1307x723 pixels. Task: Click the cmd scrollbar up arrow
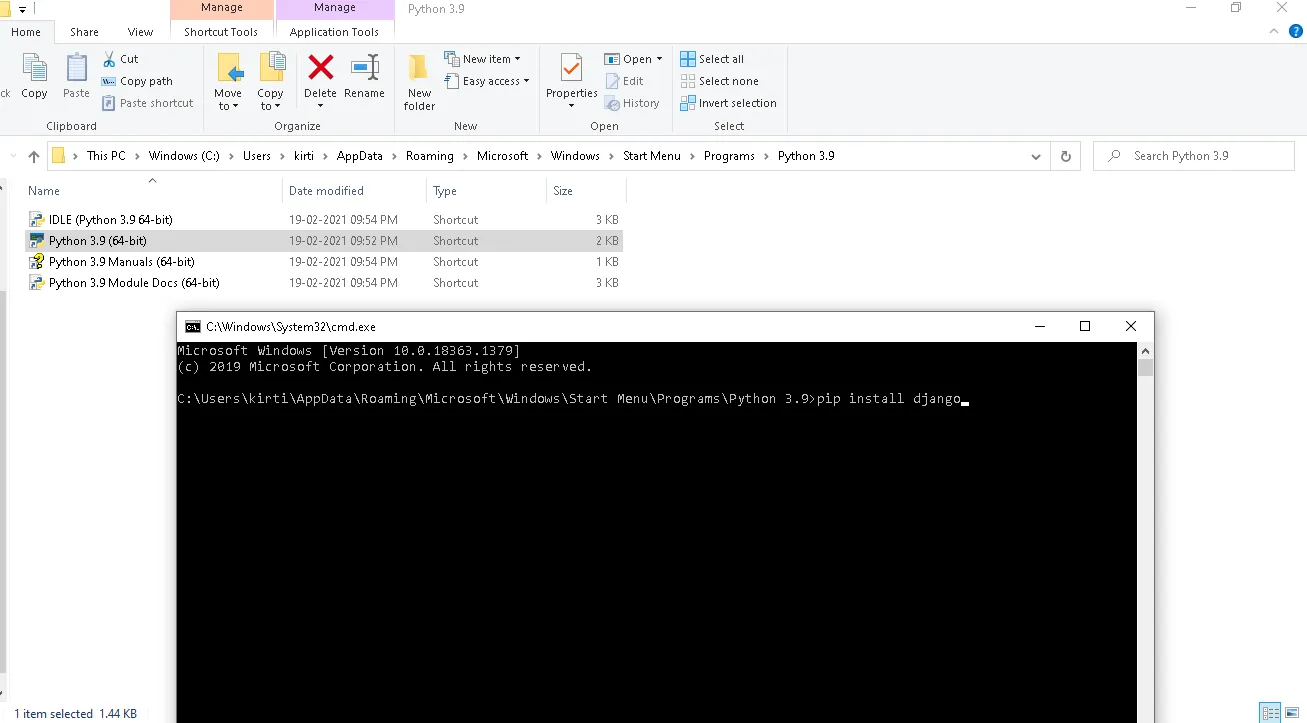point(1146,350)
